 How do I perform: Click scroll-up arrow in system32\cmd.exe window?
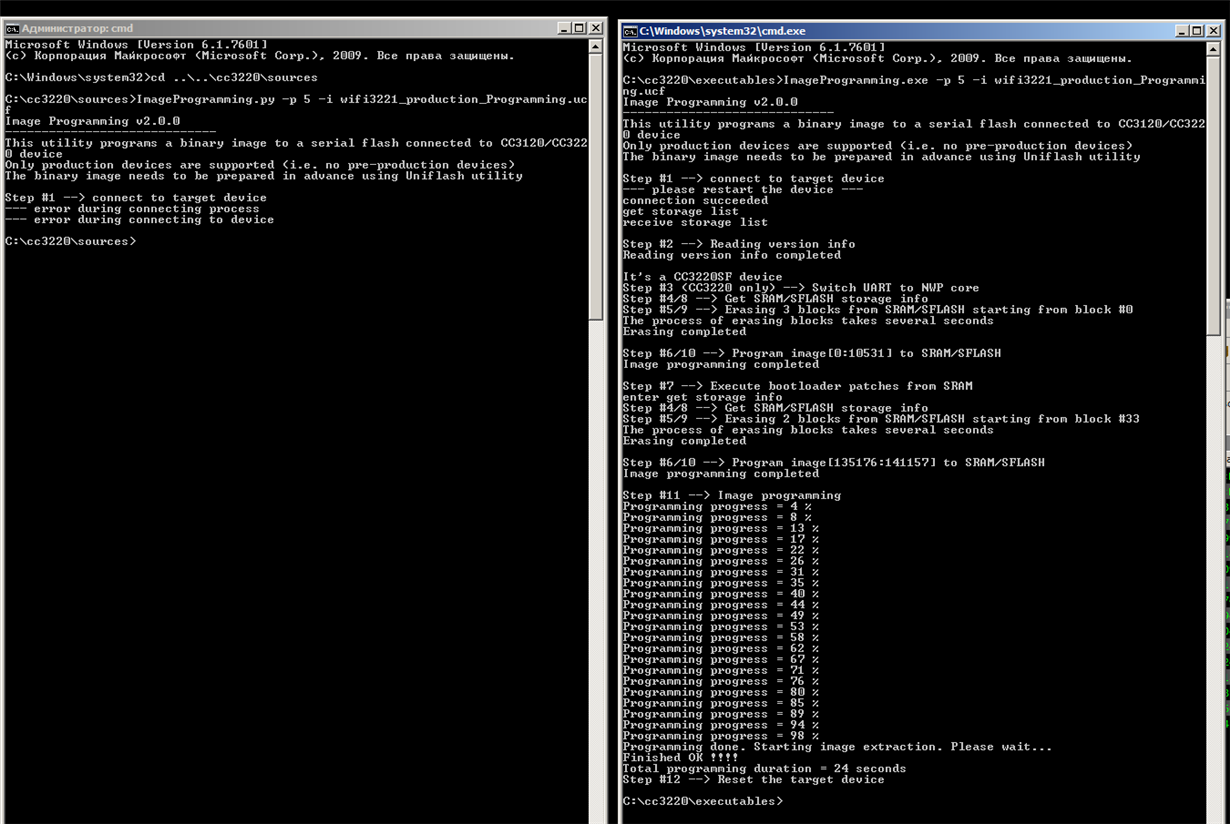click(1214, 49)
